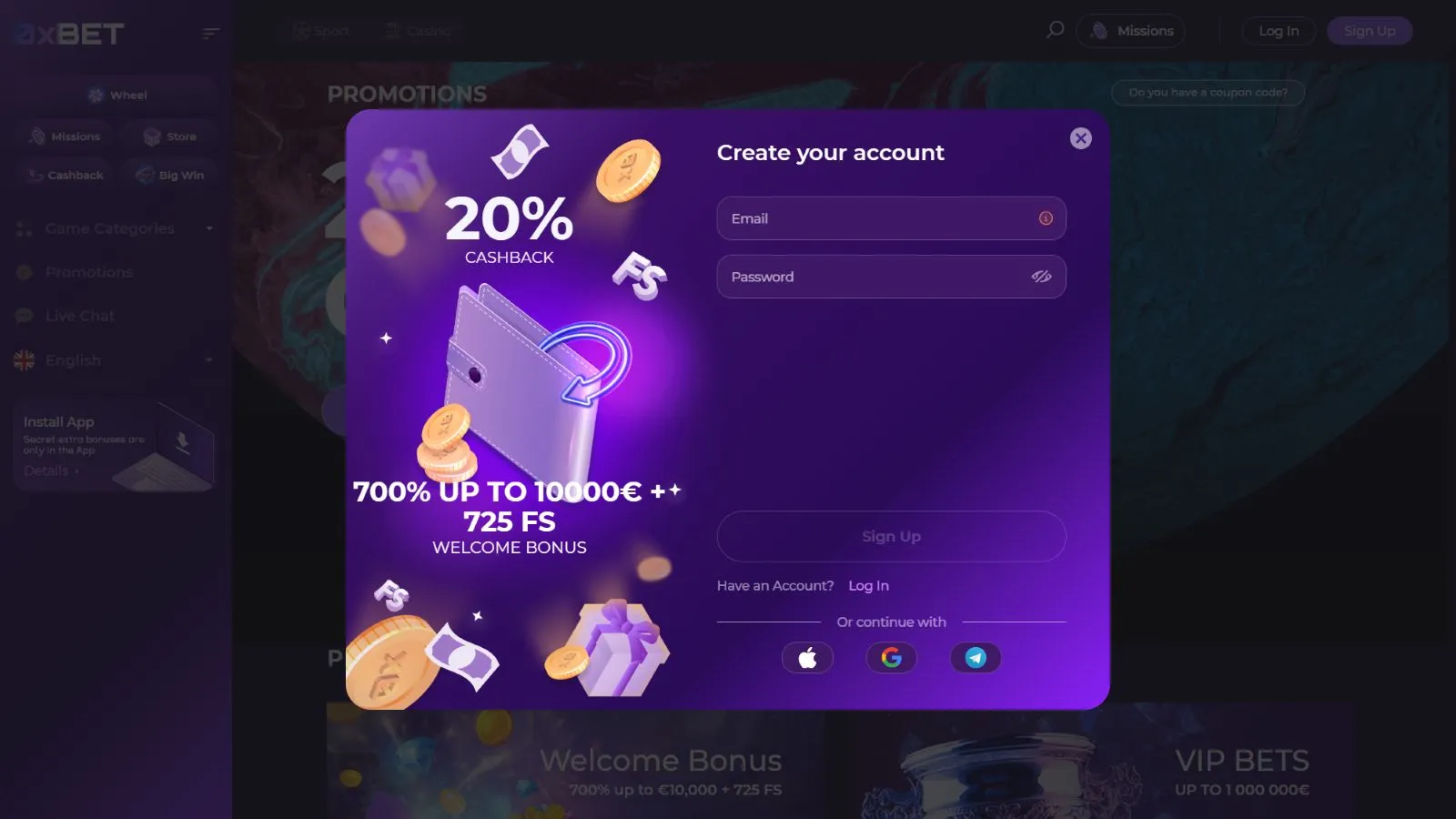Open the Wheel bonus in sidebar
The width and height of the screenshot is (1456, 819).
point(116,95)
